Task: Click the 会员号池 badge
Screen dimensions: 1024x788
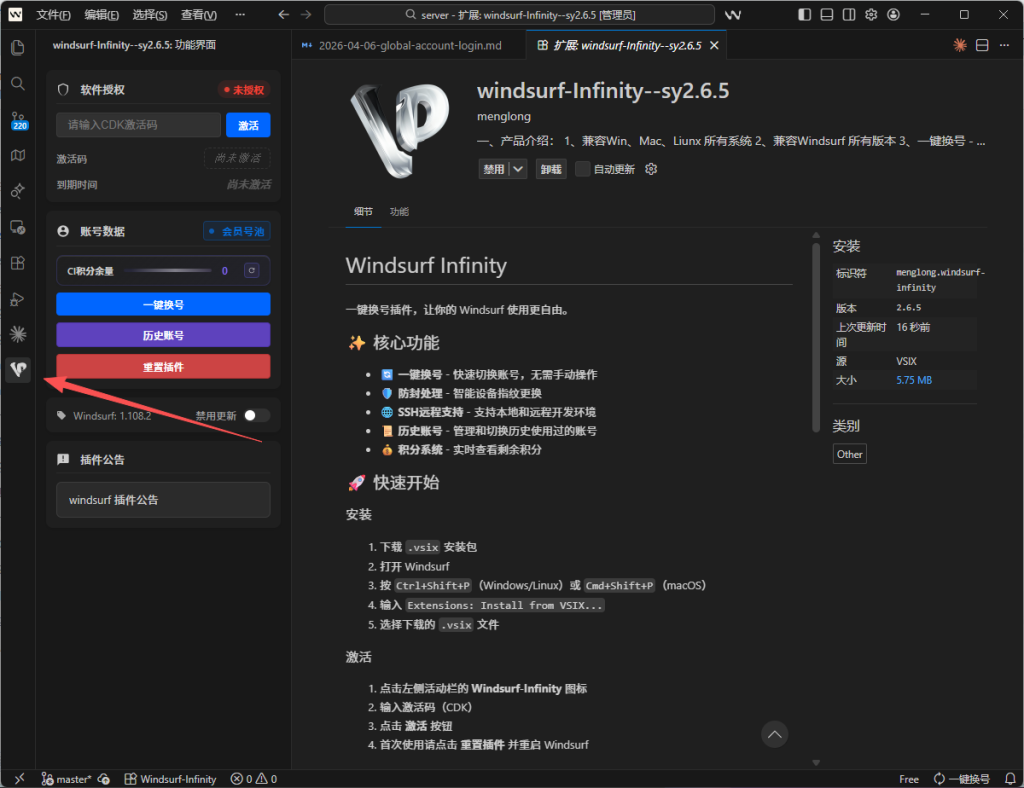Action: [x=236, y=231]
